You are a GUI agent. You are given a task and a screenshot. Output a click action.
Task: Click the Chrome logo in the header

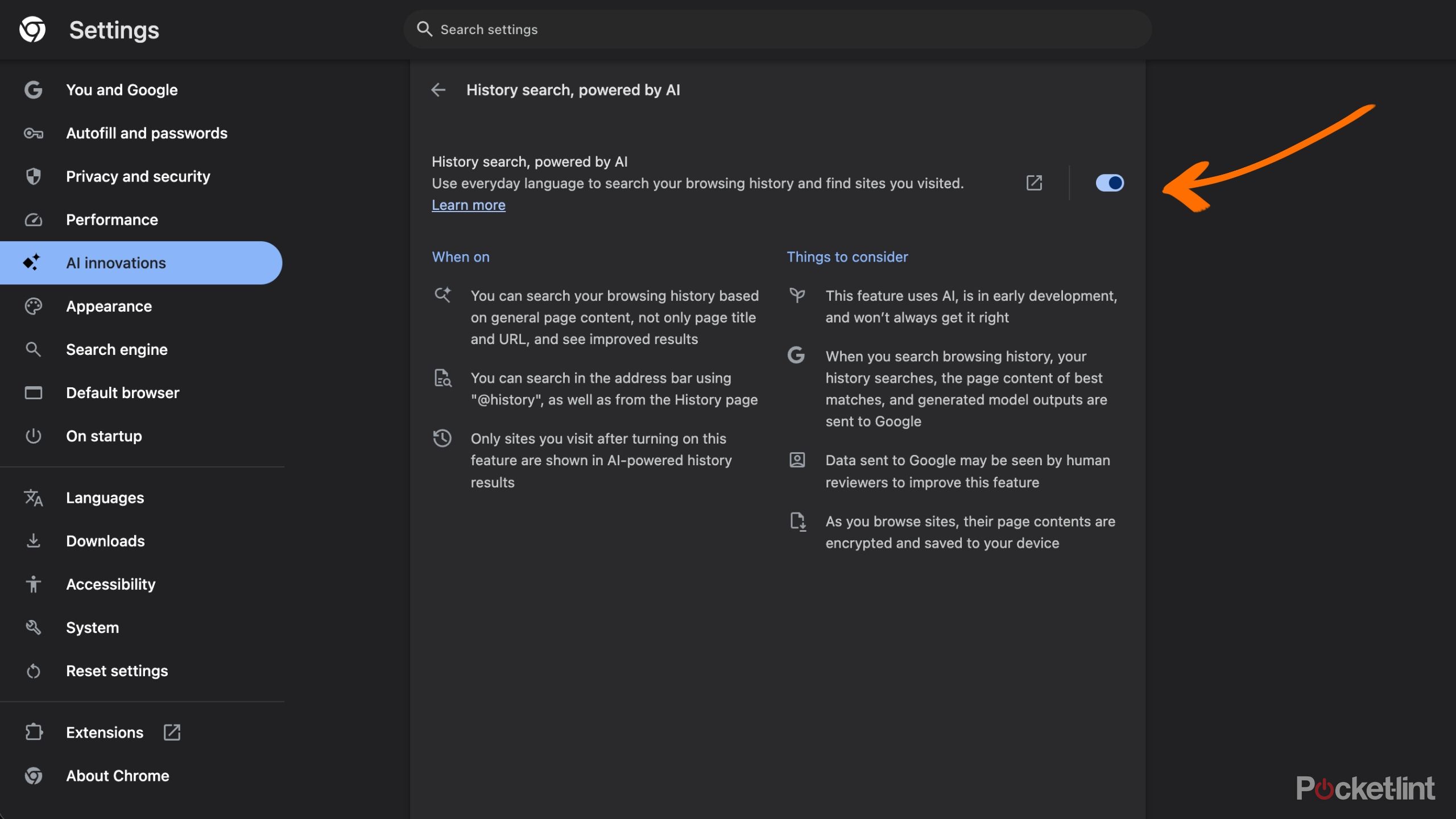pos(32,30)
